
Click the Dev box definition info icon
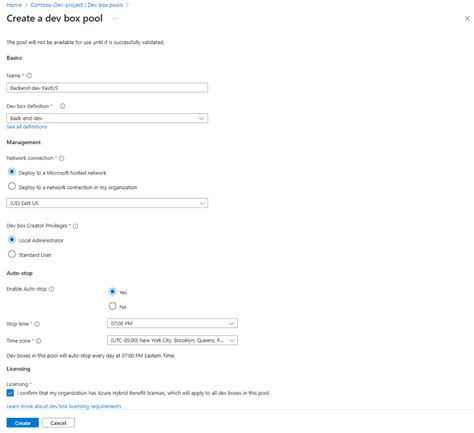click(x=63, y=106)
